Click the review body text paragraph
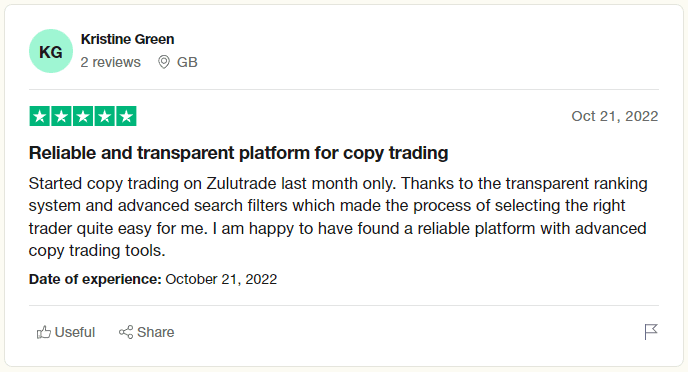The image size is (688, 372). pos(338,217)
